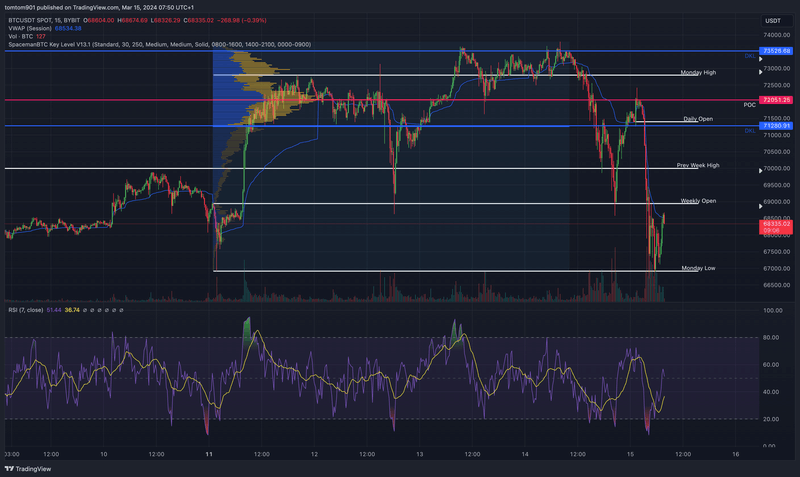Click the Weekly Open level label
800x477 pixels.
(x=698, y=201)
